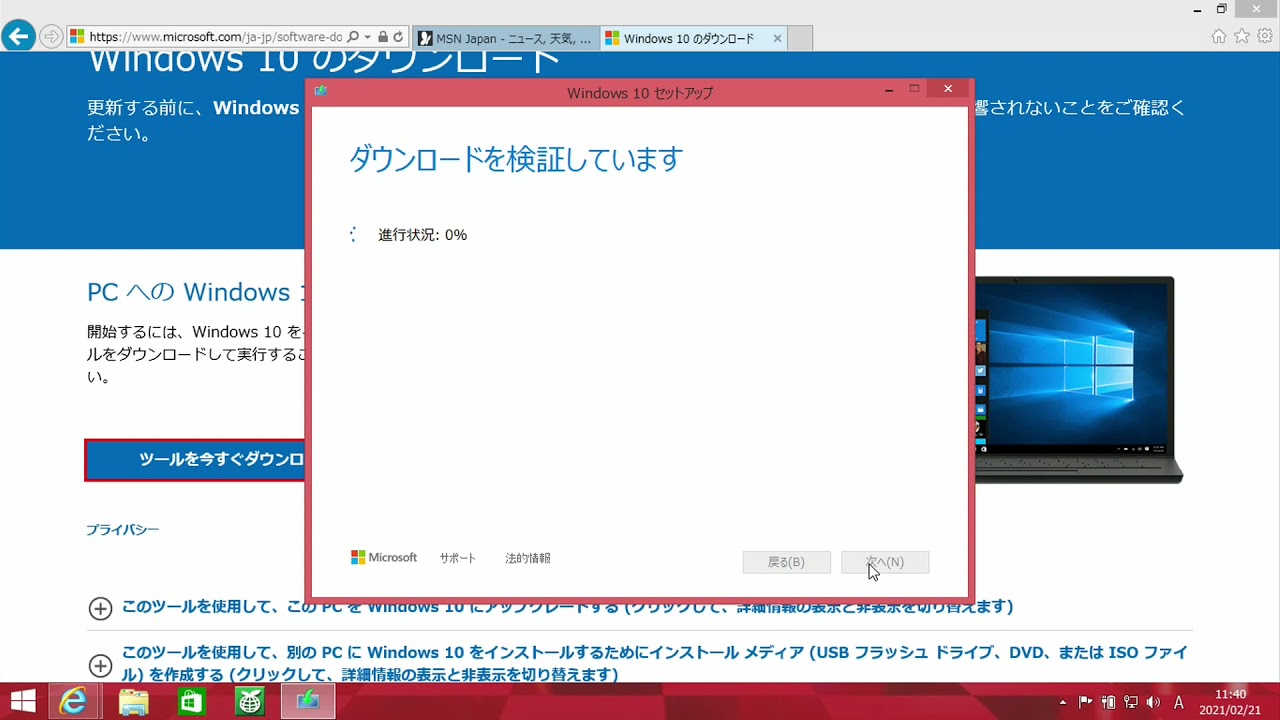1280x720 pixels.
Task: Click the battery power icon in tray
Action: tap(1108, 702)
